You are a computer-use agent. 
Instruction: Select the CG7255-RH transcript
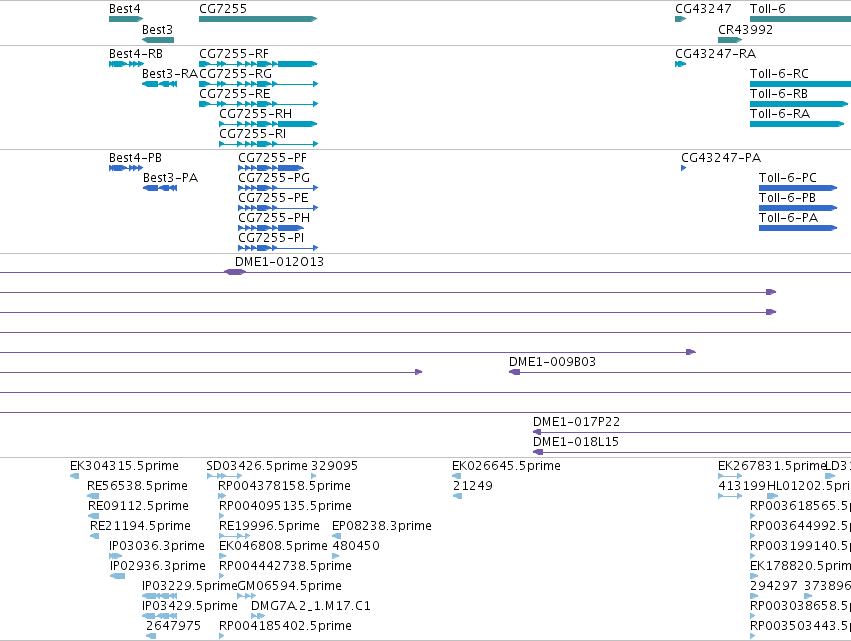(268, 124)
